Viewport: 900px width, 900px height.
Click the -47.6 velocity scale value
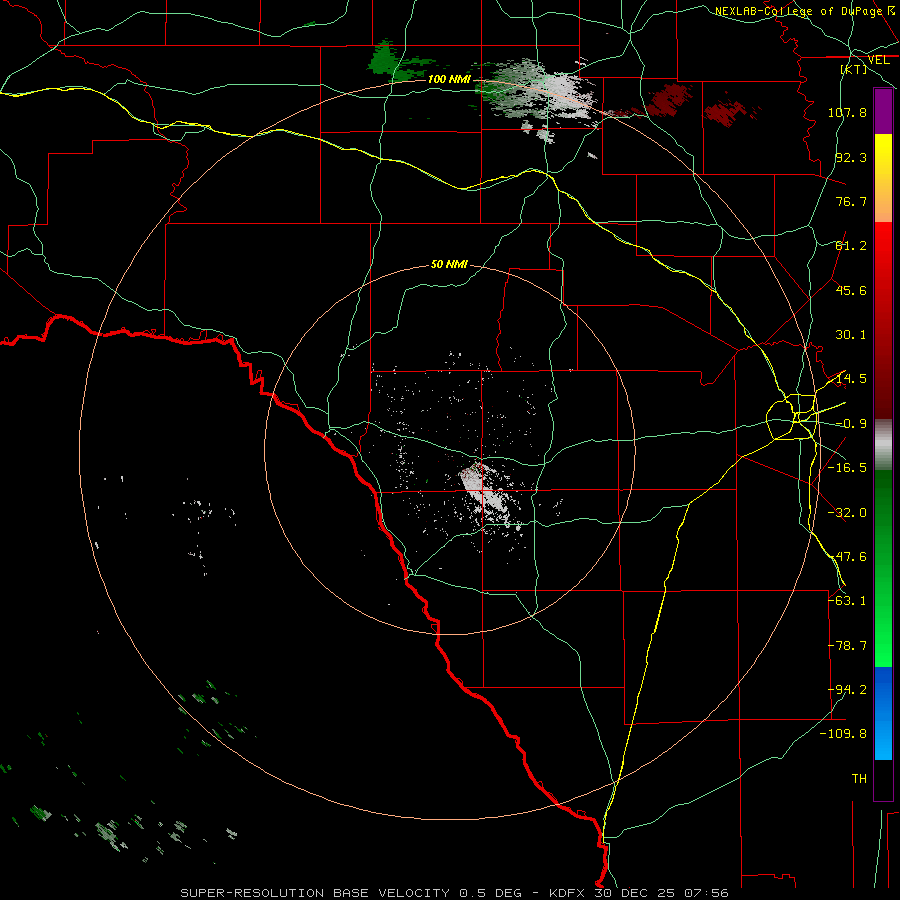pos(847,557)
